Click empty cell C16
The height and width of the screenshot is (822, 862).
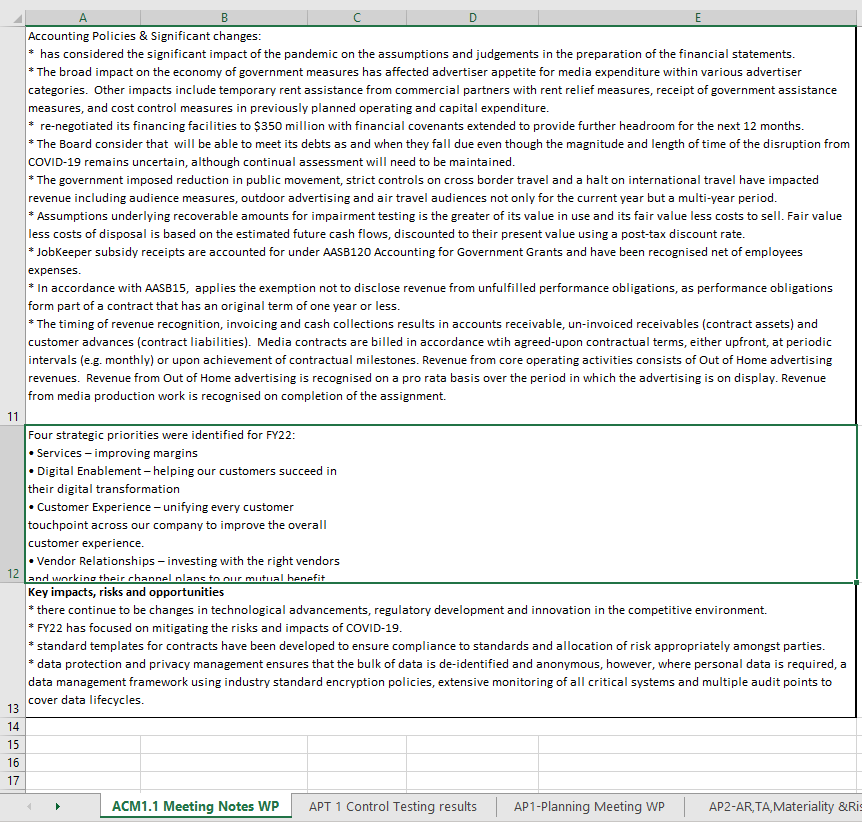(357, 763)
